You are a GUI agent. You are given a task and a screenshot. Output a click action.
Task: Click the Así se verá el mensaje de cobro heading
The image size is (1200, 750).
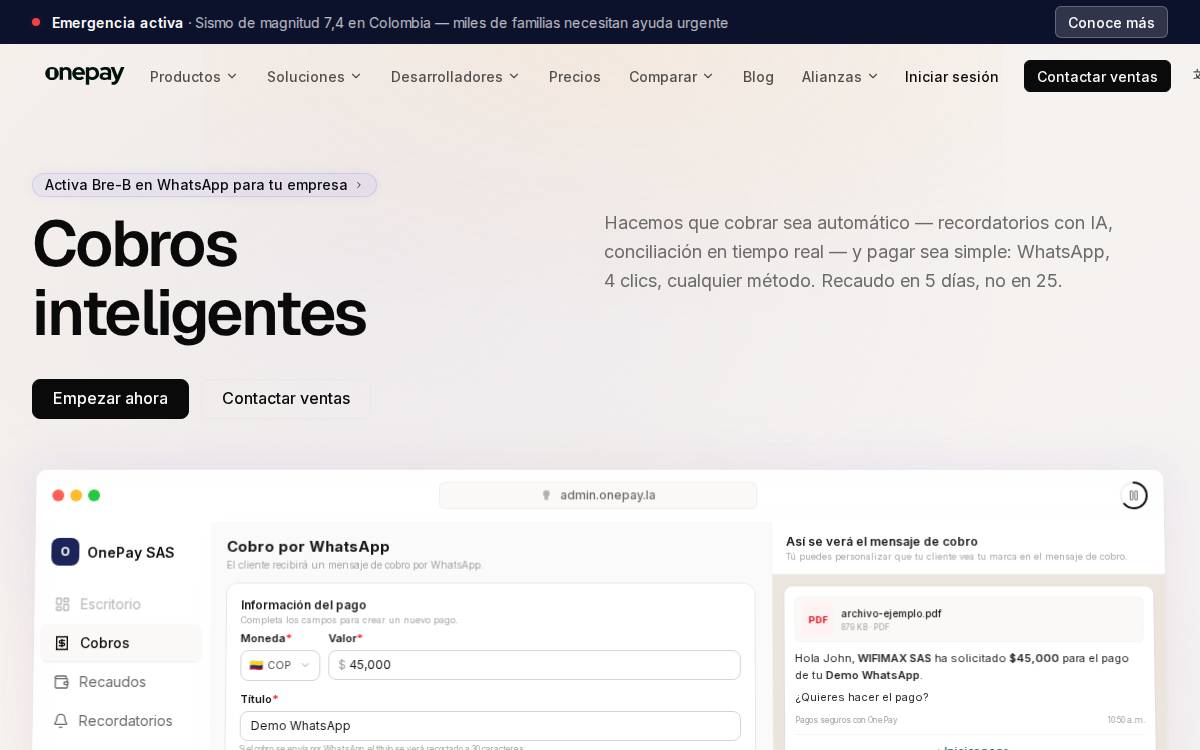(882, 541)
